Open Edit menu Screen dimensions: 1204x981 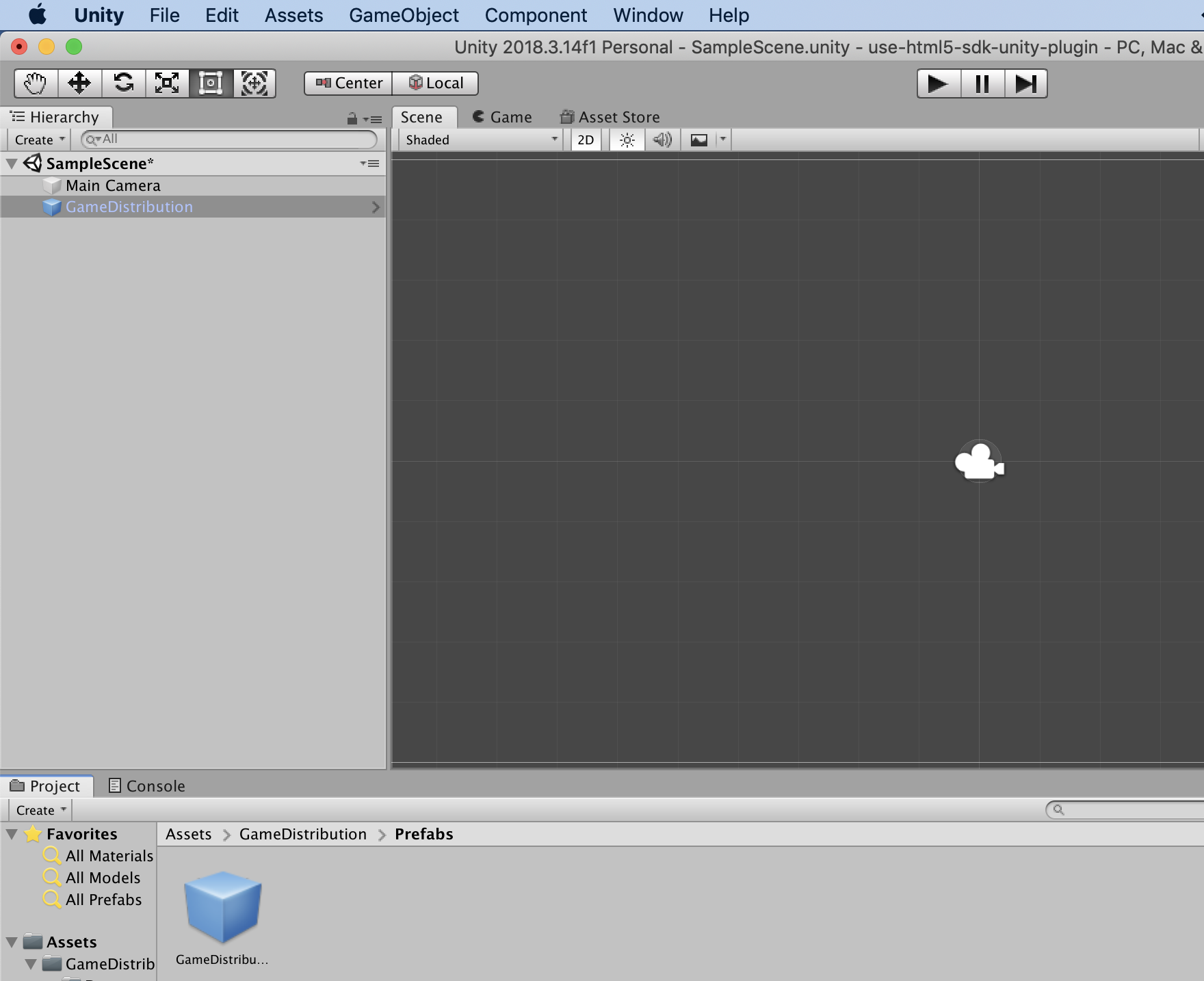[x=222, y=15]
